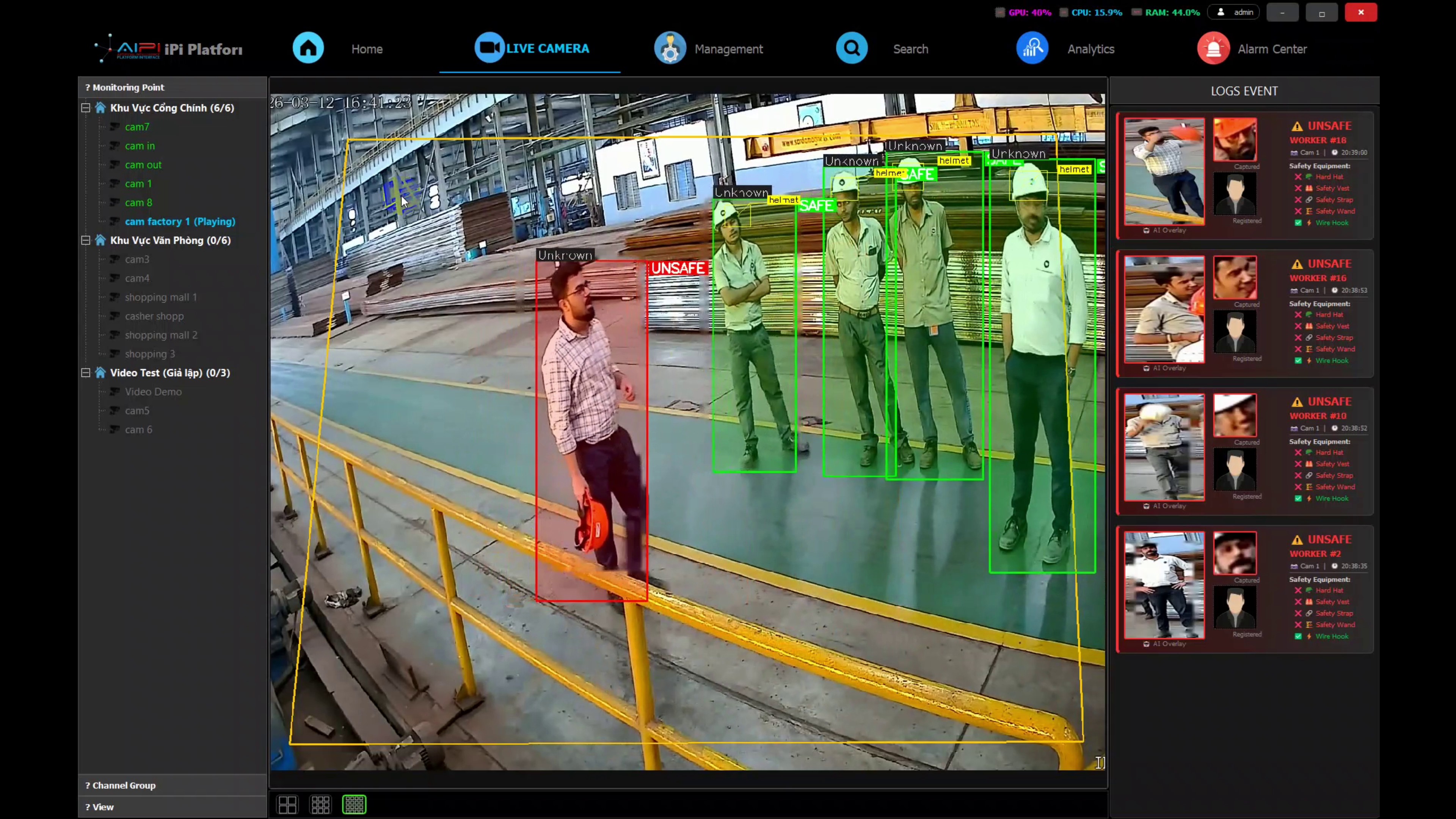Click the Hard Hat X mark for Worker #18

pyautogui.click(x=1298, y=177)
